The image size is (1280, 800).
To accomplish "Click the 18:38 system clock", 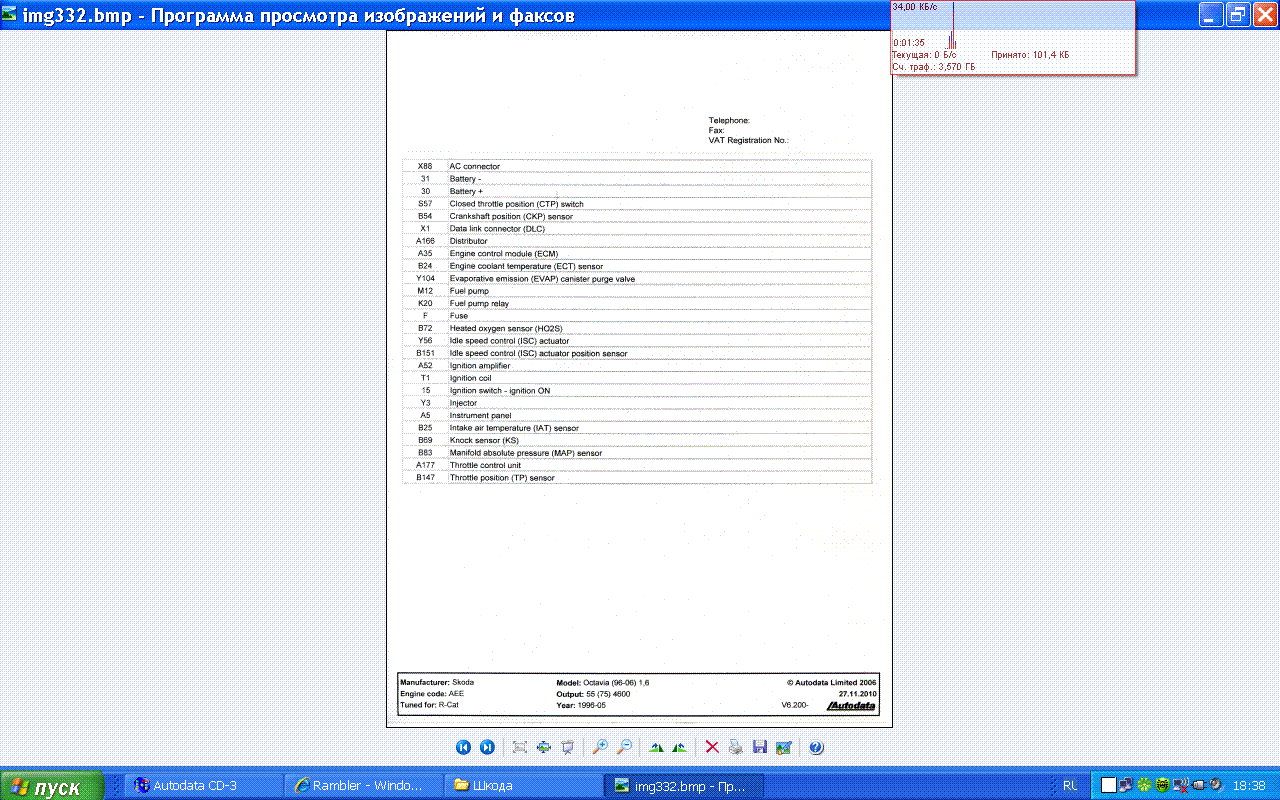I will pos(1250,786).
